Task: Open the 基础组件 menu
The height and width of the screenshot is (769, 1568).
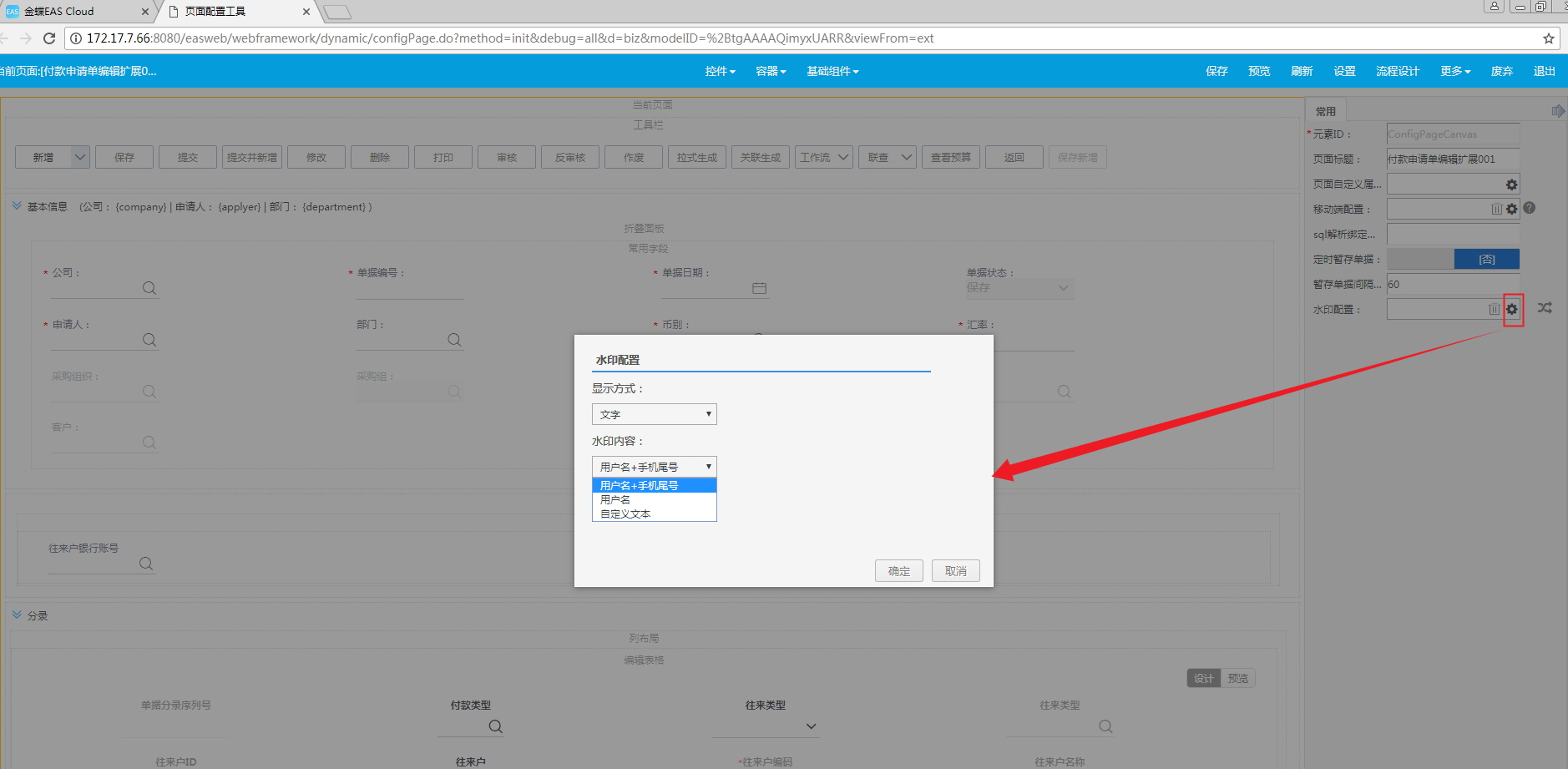Action: (832, 72)
